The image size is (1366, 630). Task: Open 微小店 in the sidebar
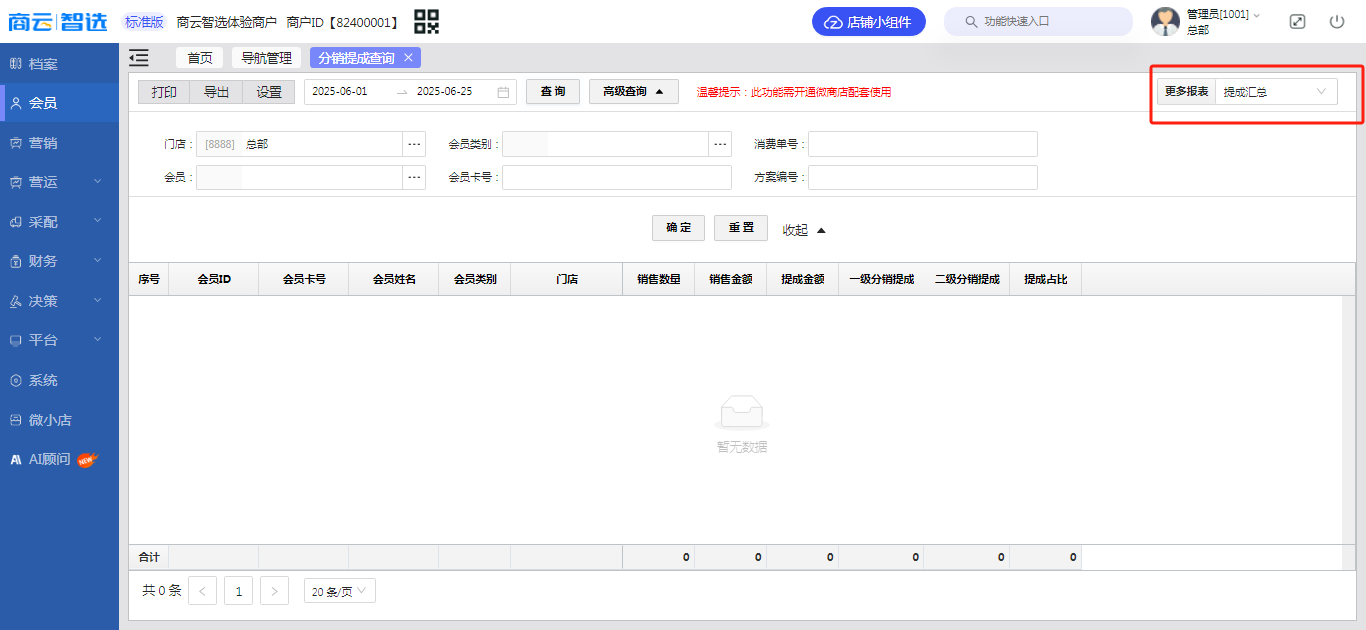click(x=59, y=420)
